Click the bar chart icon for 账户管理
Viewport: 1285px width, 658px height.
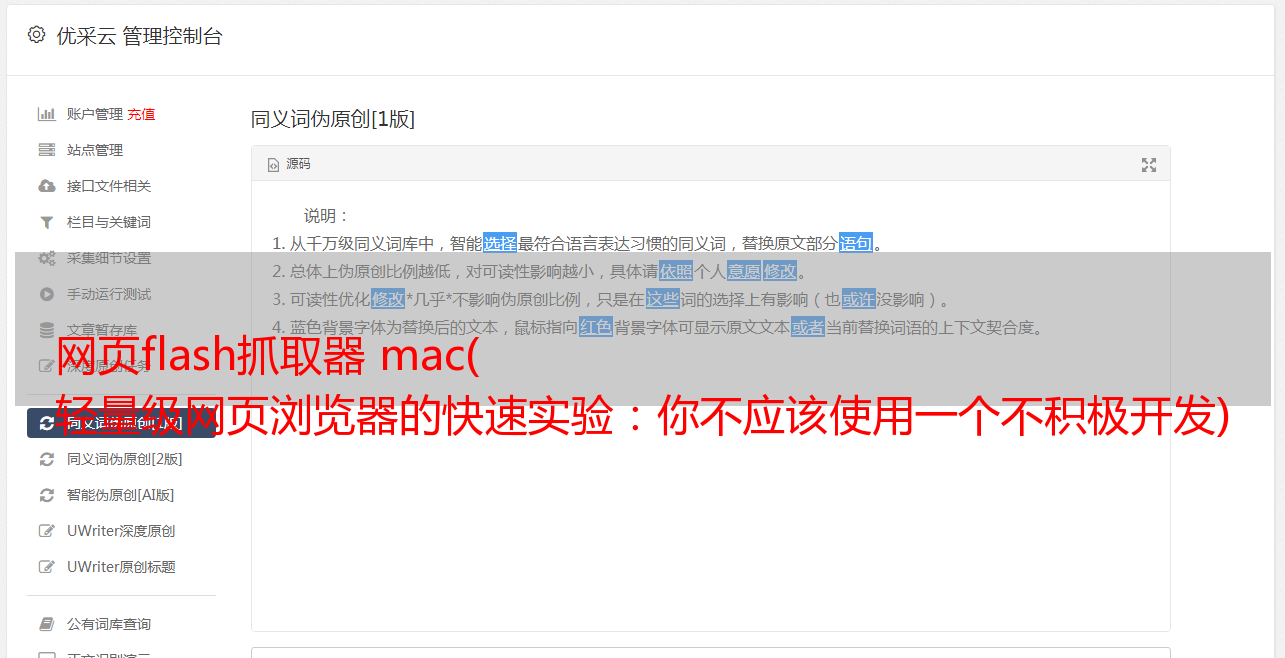(x=46, y=114)
